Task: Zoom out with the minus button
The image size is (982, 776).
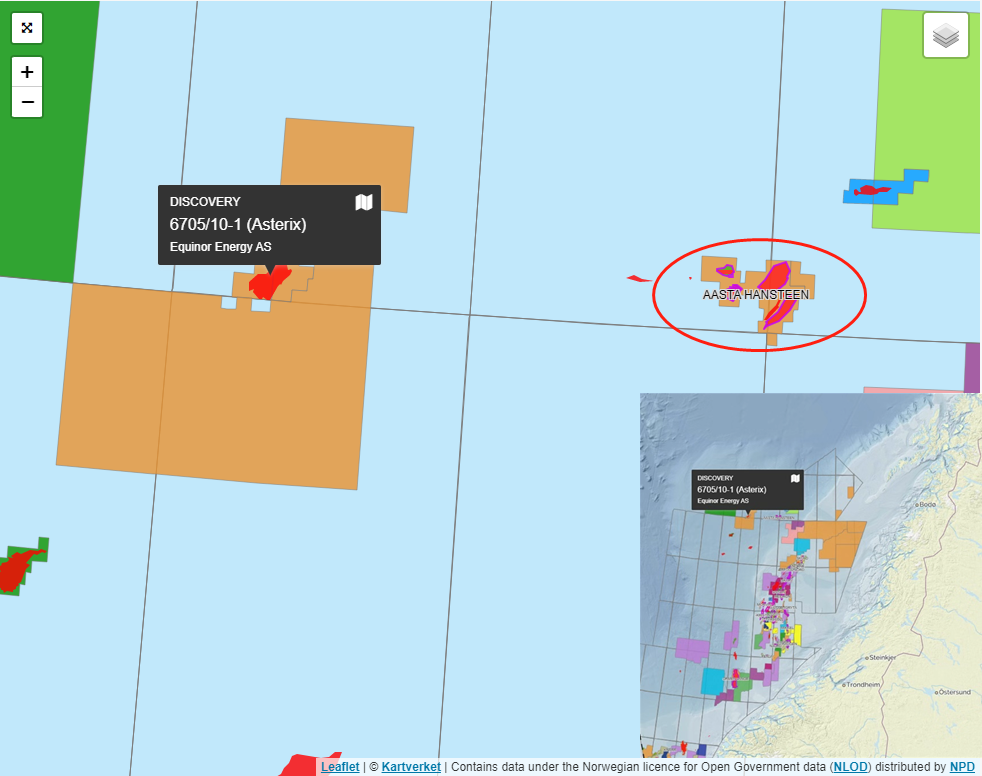Action: [27, 102]
